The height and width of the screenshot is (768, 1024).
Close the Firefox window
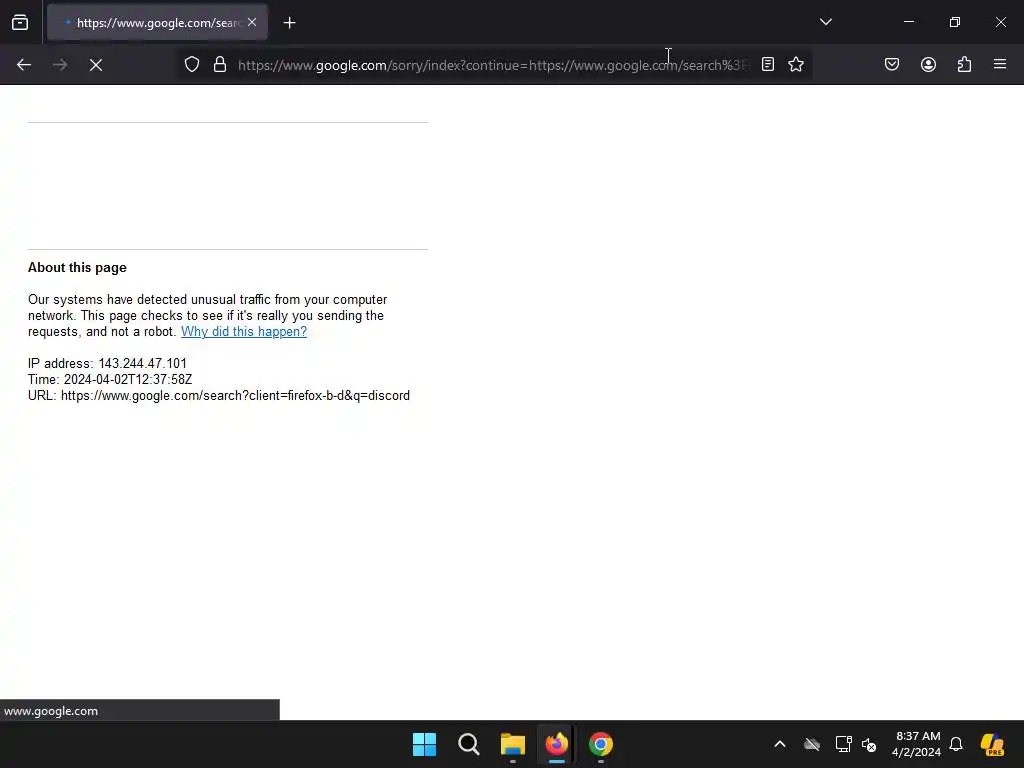click(x=1000, y=22)
